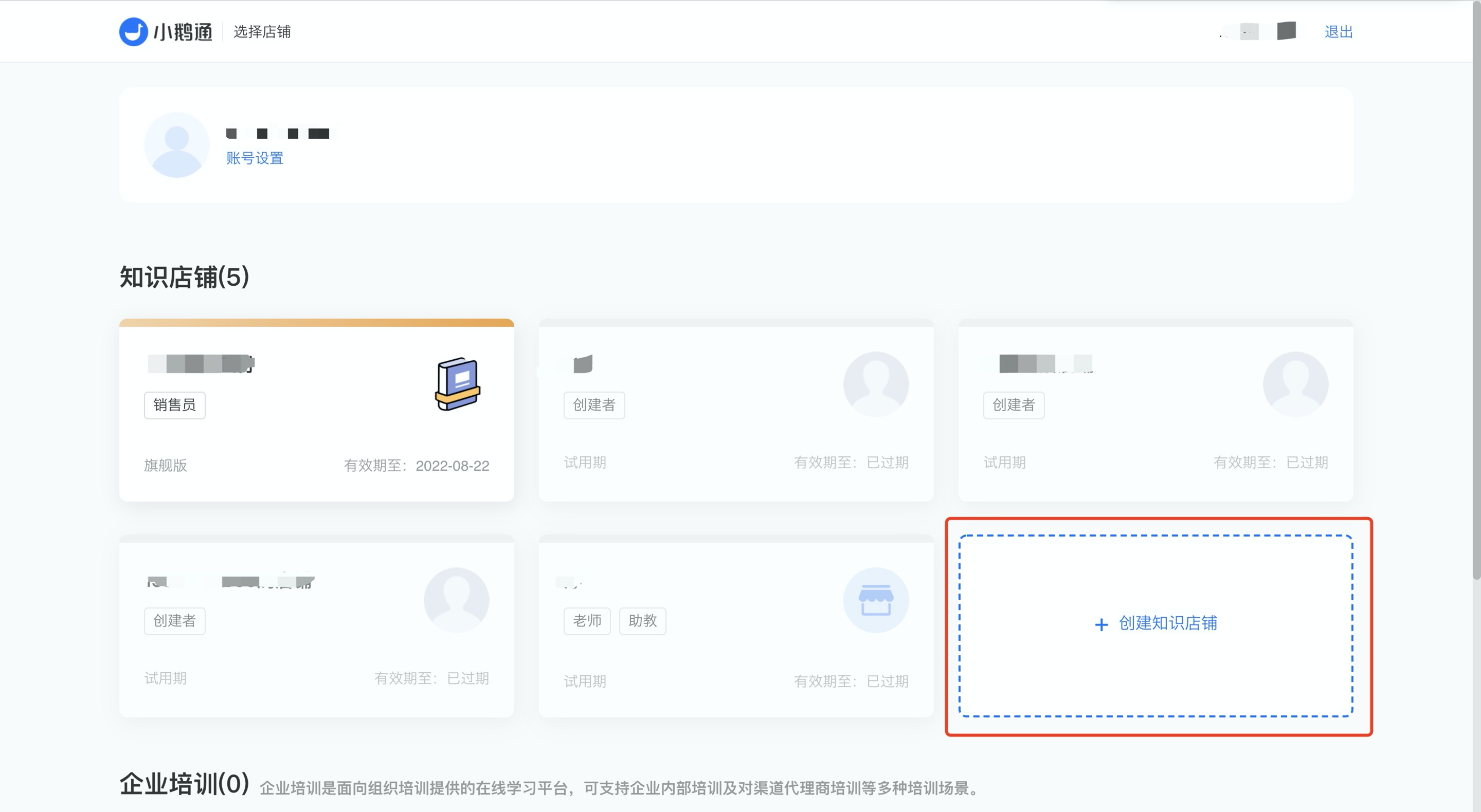
Task: Open the 旗舰版 shop card book icon
Action: pos(457,384)
